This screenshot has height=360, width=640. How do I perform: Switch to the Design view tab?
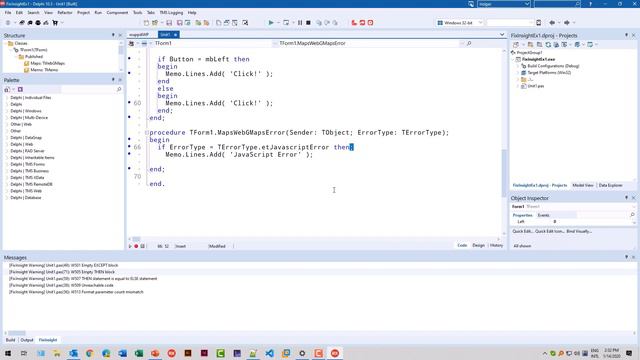(x=478, y=245)
